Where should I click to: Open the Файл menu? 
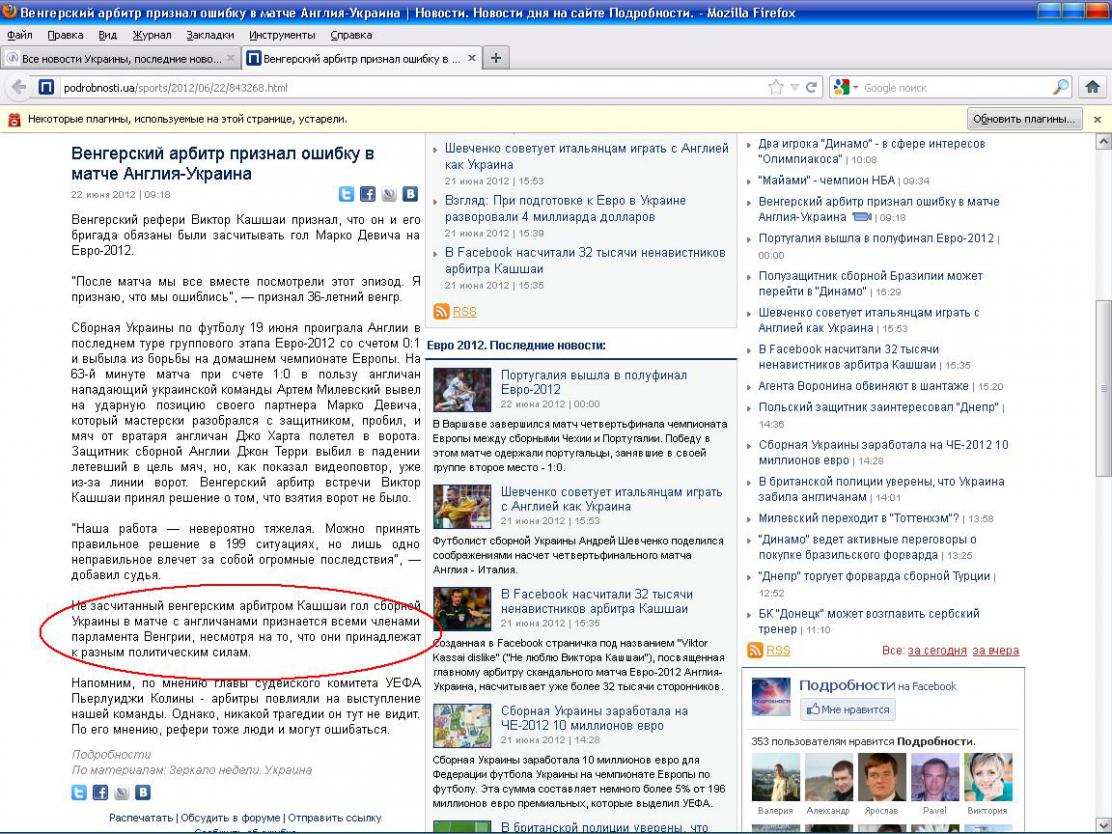coord(20,35)
